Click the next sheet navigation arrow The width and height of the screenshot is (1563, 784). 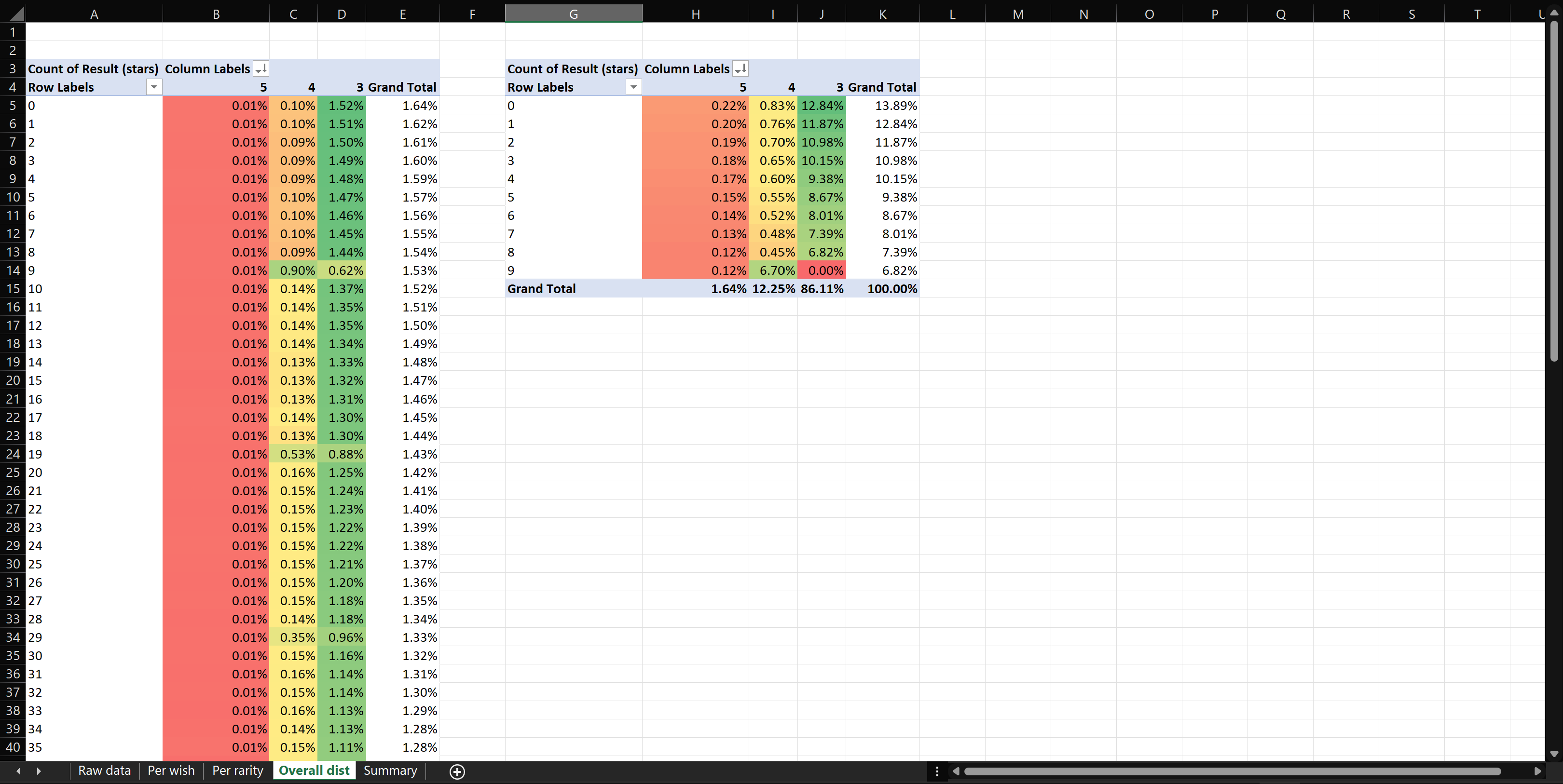(39, 771)
